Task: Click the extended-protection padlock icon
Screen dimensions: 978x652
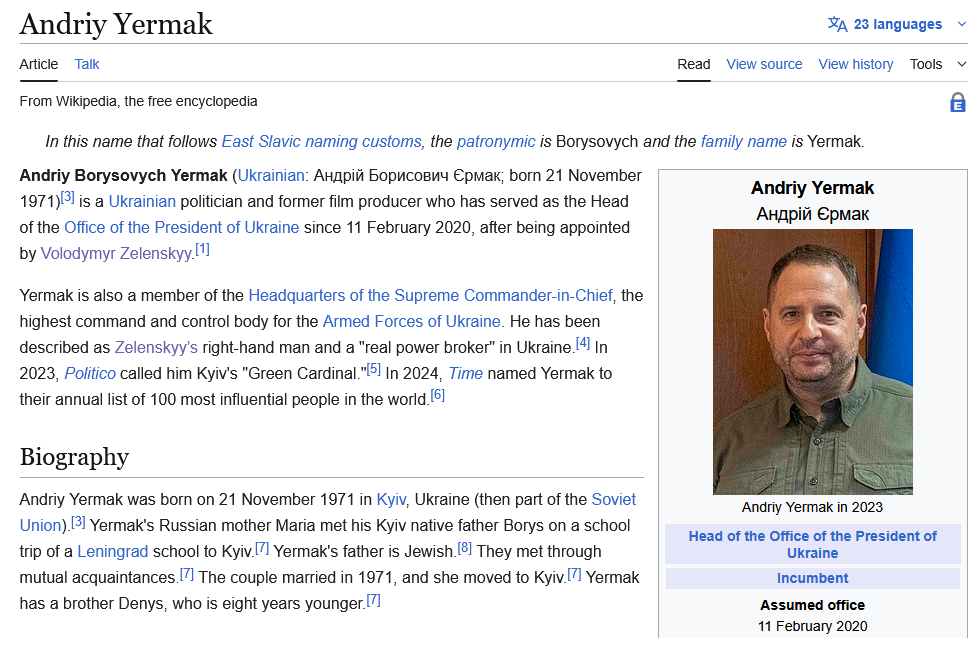Action: tap(957, 102)
